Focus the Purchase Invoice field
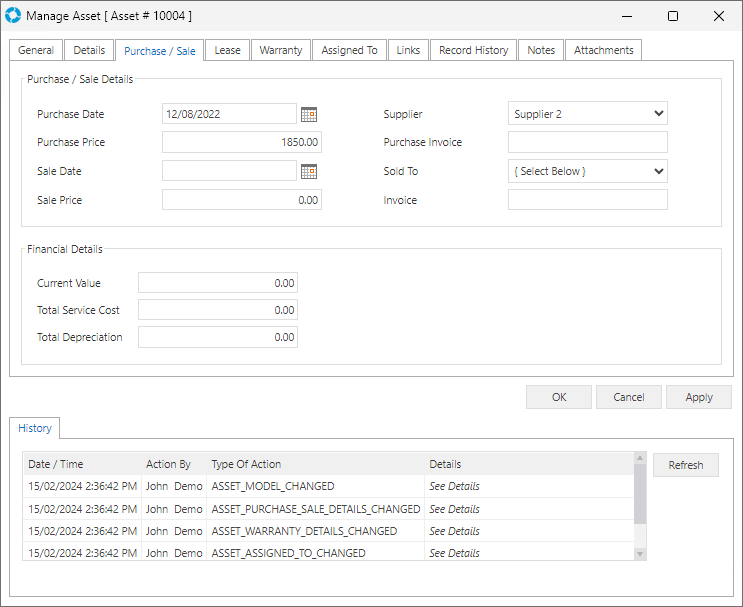The image size is (743, 607). pos(587,143)
